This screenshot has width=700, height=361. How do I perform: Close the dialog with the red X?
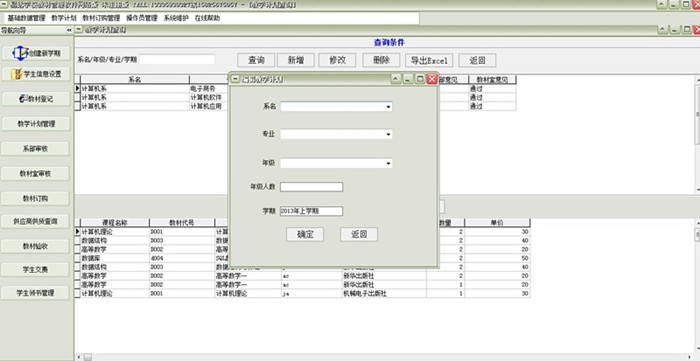pos(432,79)
